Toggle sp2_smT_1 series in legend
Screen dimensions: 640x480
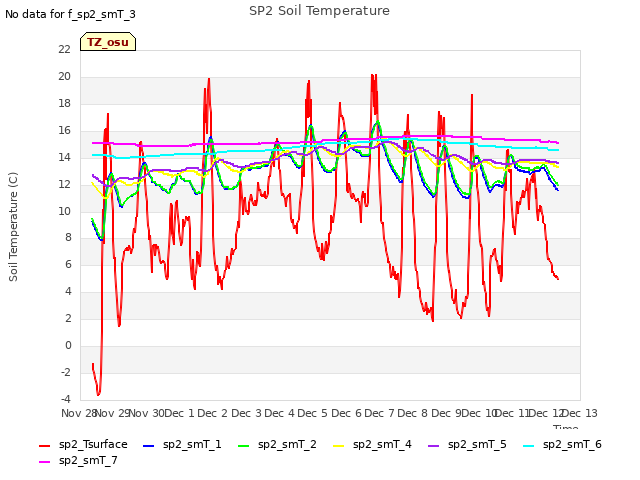(182, 444)
